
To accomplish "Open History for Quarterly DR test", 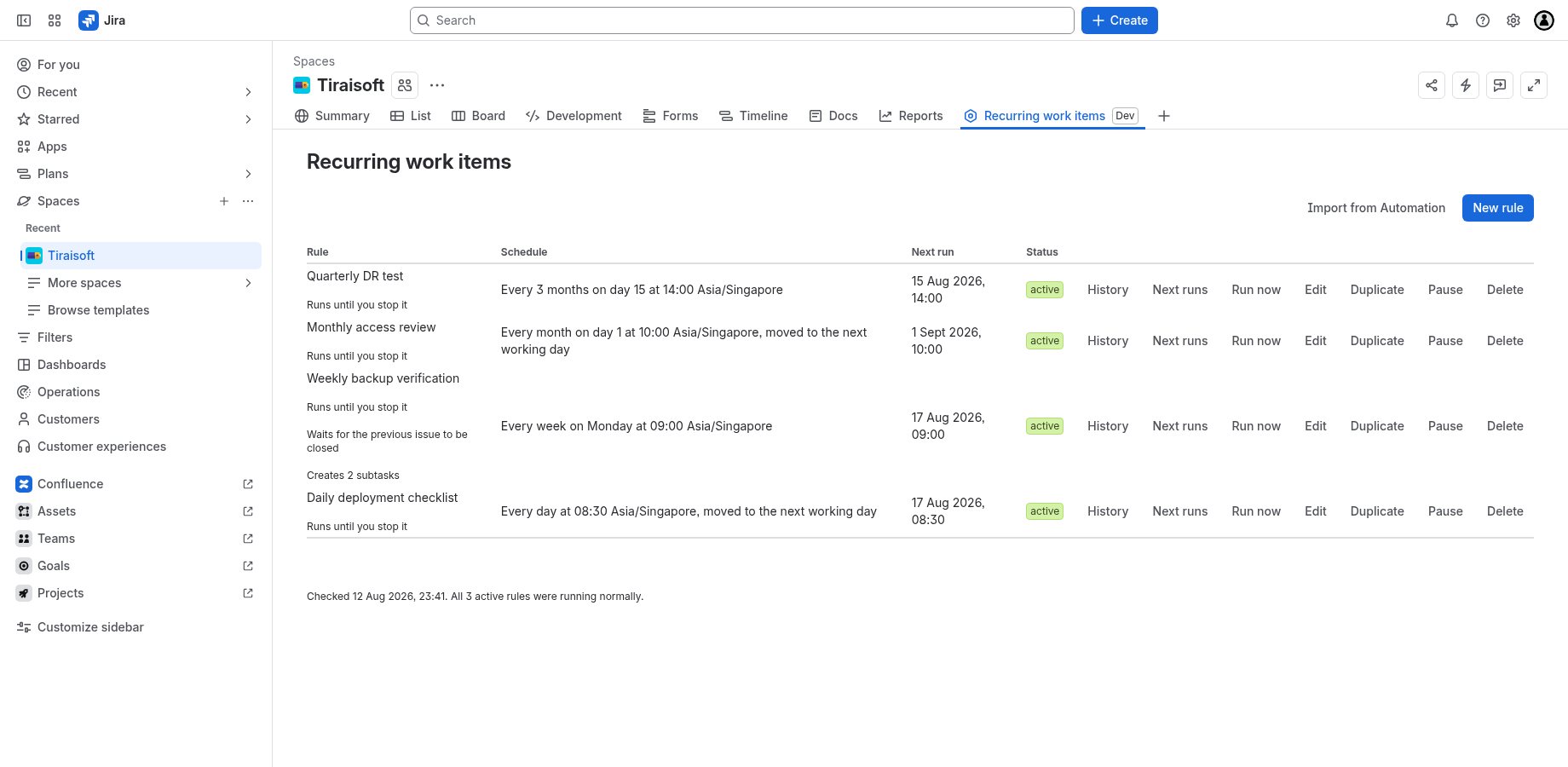I will pos(1108,290).
